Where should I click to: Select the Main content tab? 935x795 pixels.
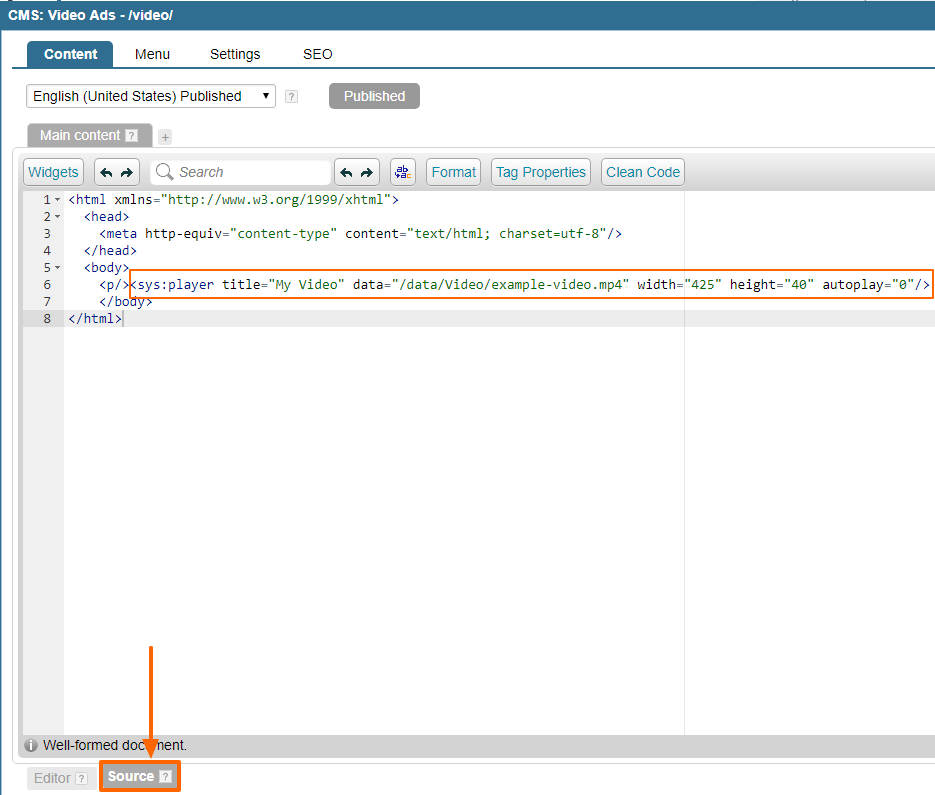(x=89, y=135)
